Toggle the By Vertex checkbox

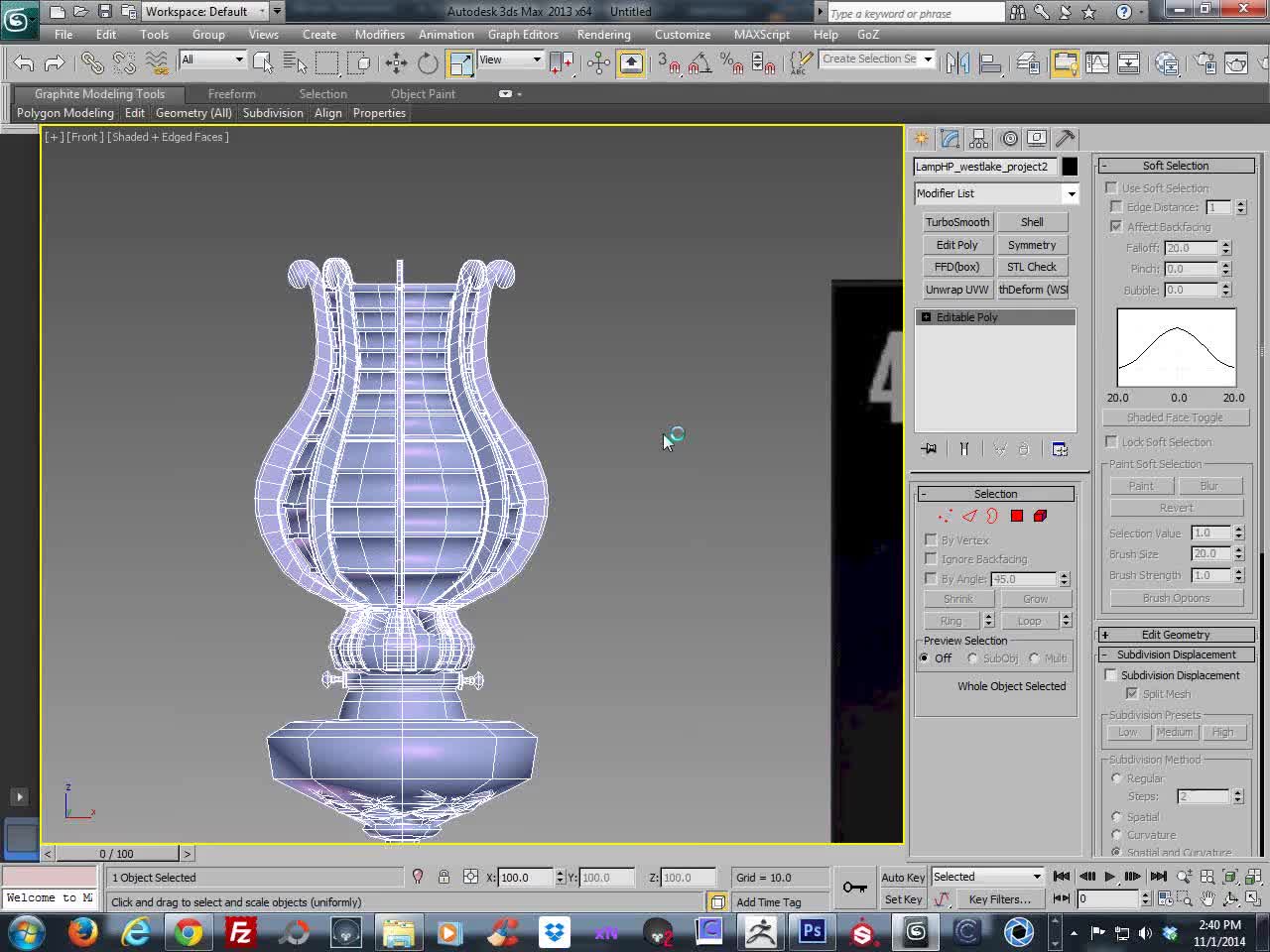click(931, 539)
